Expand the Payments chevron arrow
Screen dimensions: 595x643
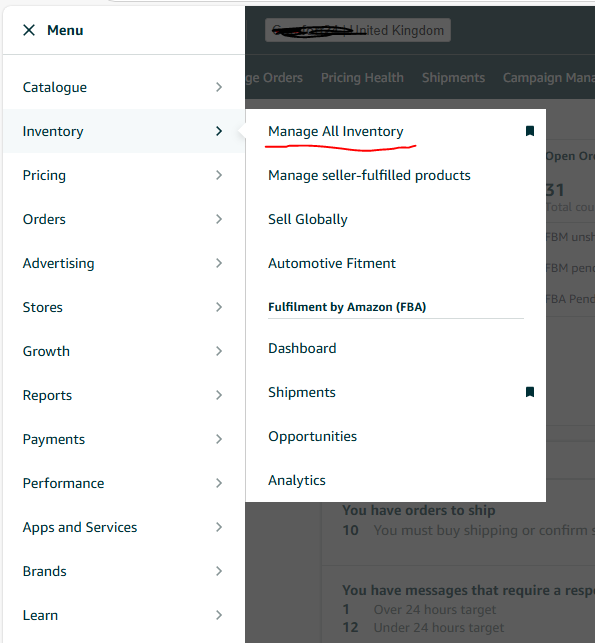point(219,439)
